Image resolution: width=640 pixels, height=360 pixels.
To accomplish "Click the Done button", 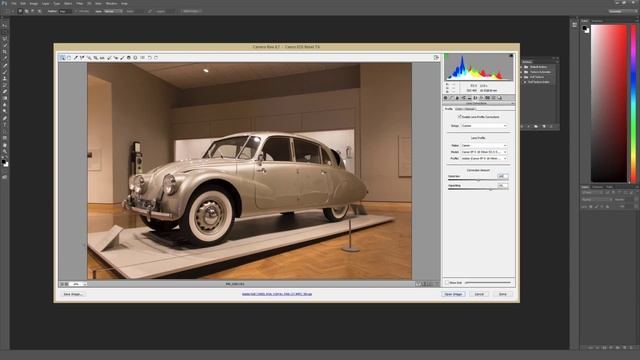I will (503, 294).
